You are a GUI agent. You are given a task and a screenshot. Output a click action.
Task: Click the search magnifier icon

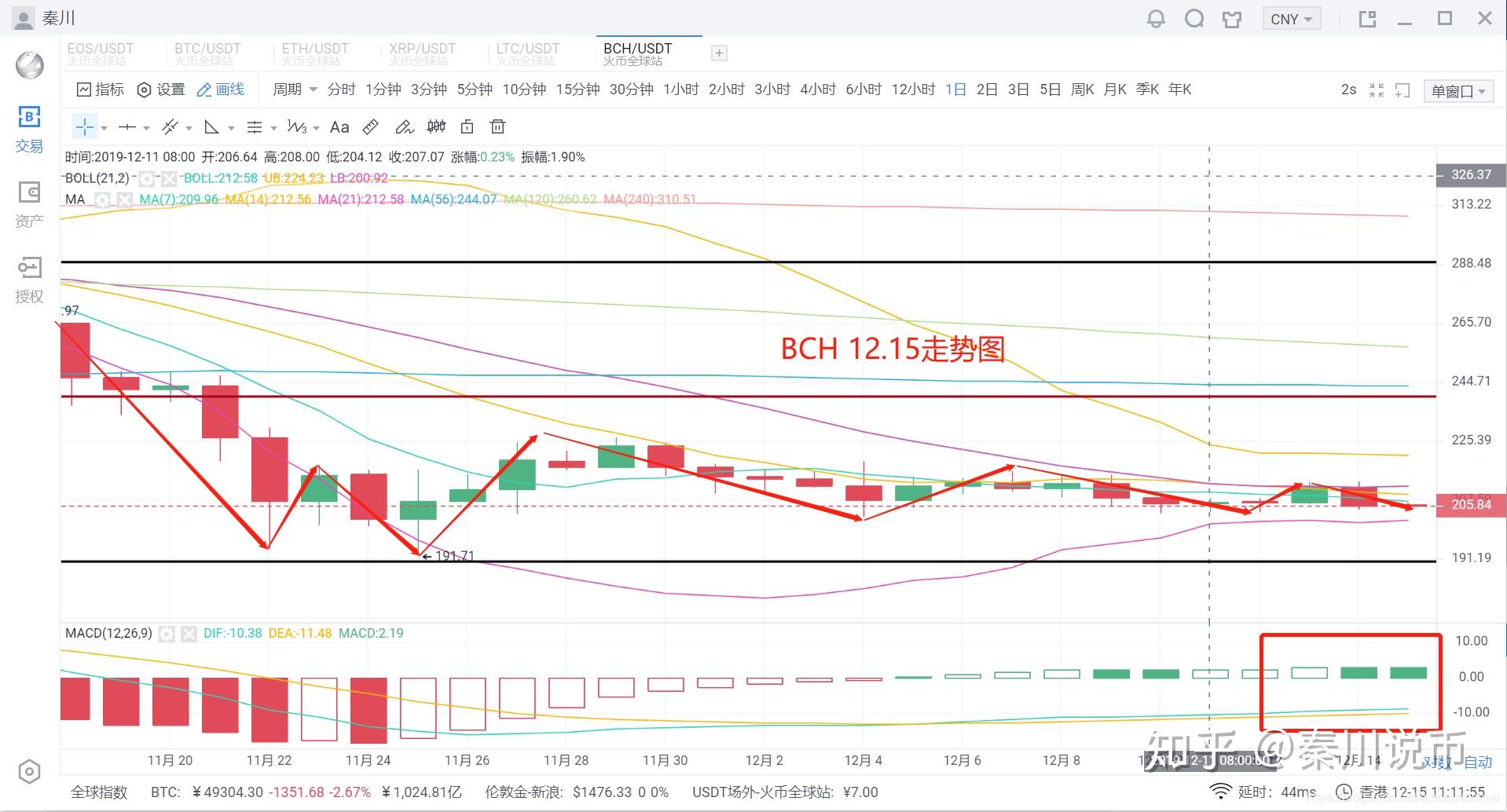click(1194, 19)
